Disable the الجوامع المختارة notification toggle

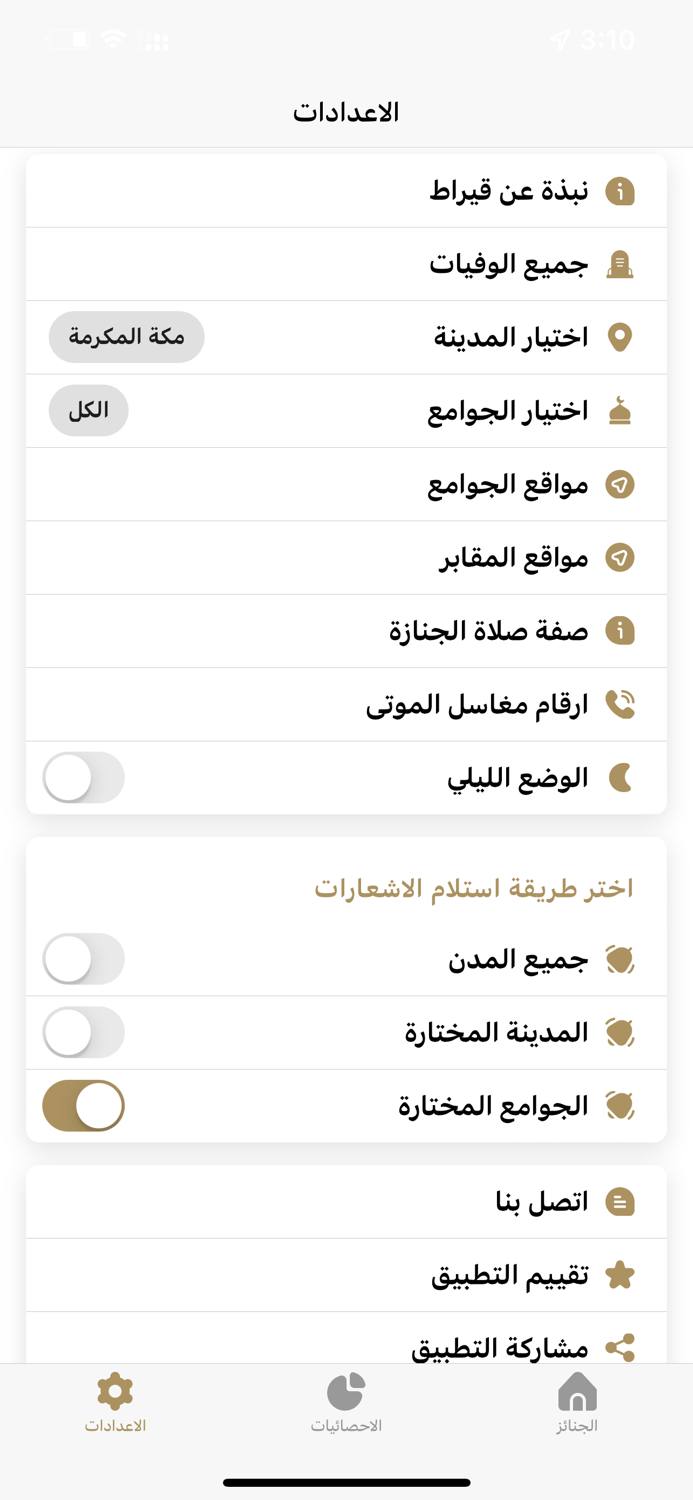[83, 1105]
